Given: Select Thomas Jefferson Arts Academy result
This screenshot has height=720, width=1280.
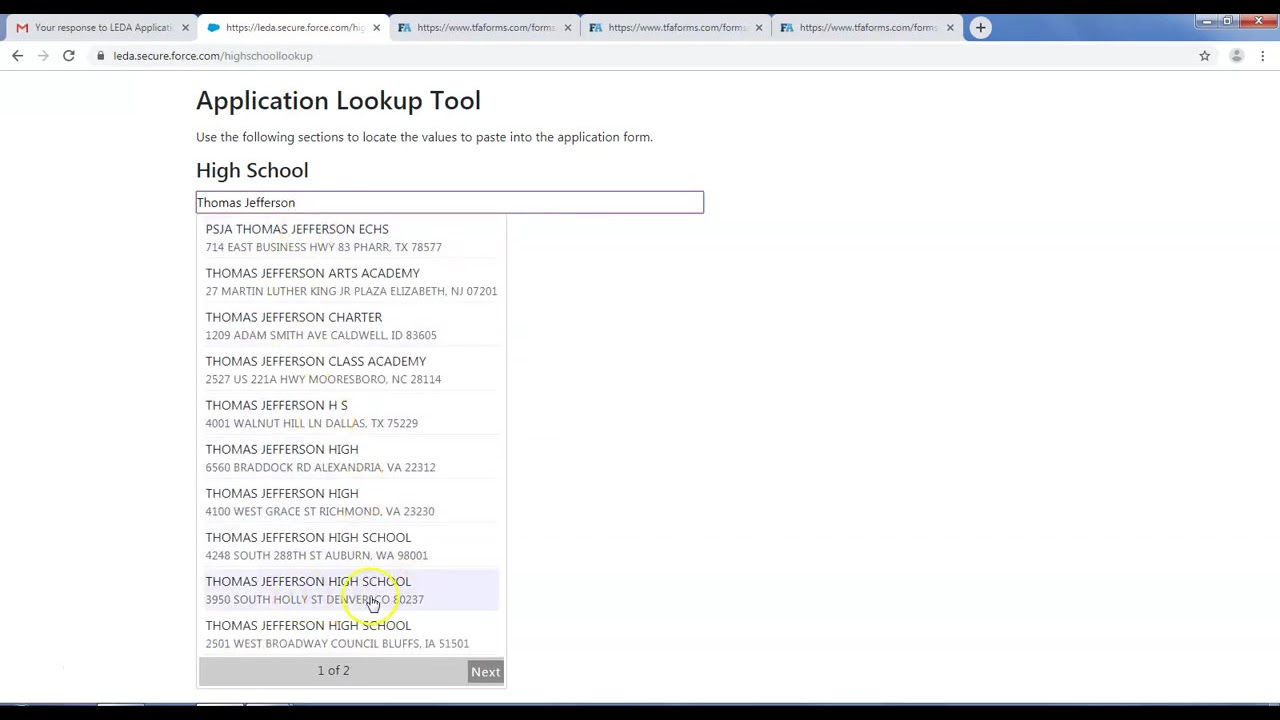Looking at the screenshot, I should pos(351,282).
